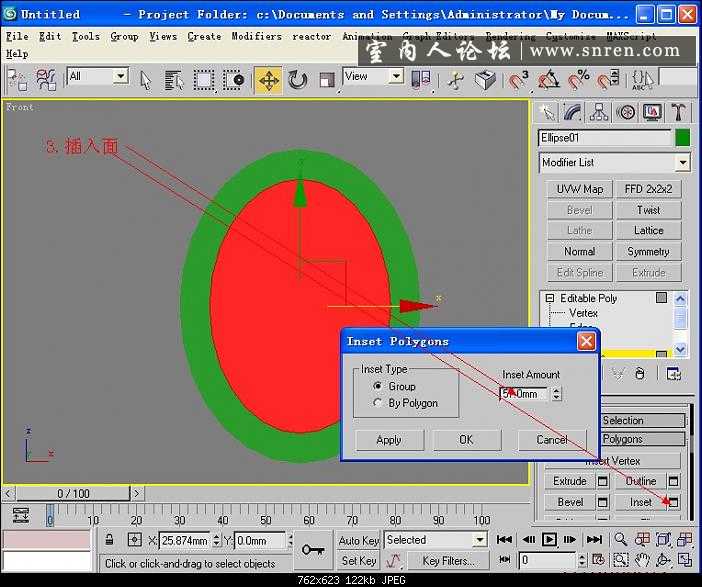Open the File menu
Image resolution: width=702 pixels, height=587 pixels.
pyautogui.click(x=17, y=37)
